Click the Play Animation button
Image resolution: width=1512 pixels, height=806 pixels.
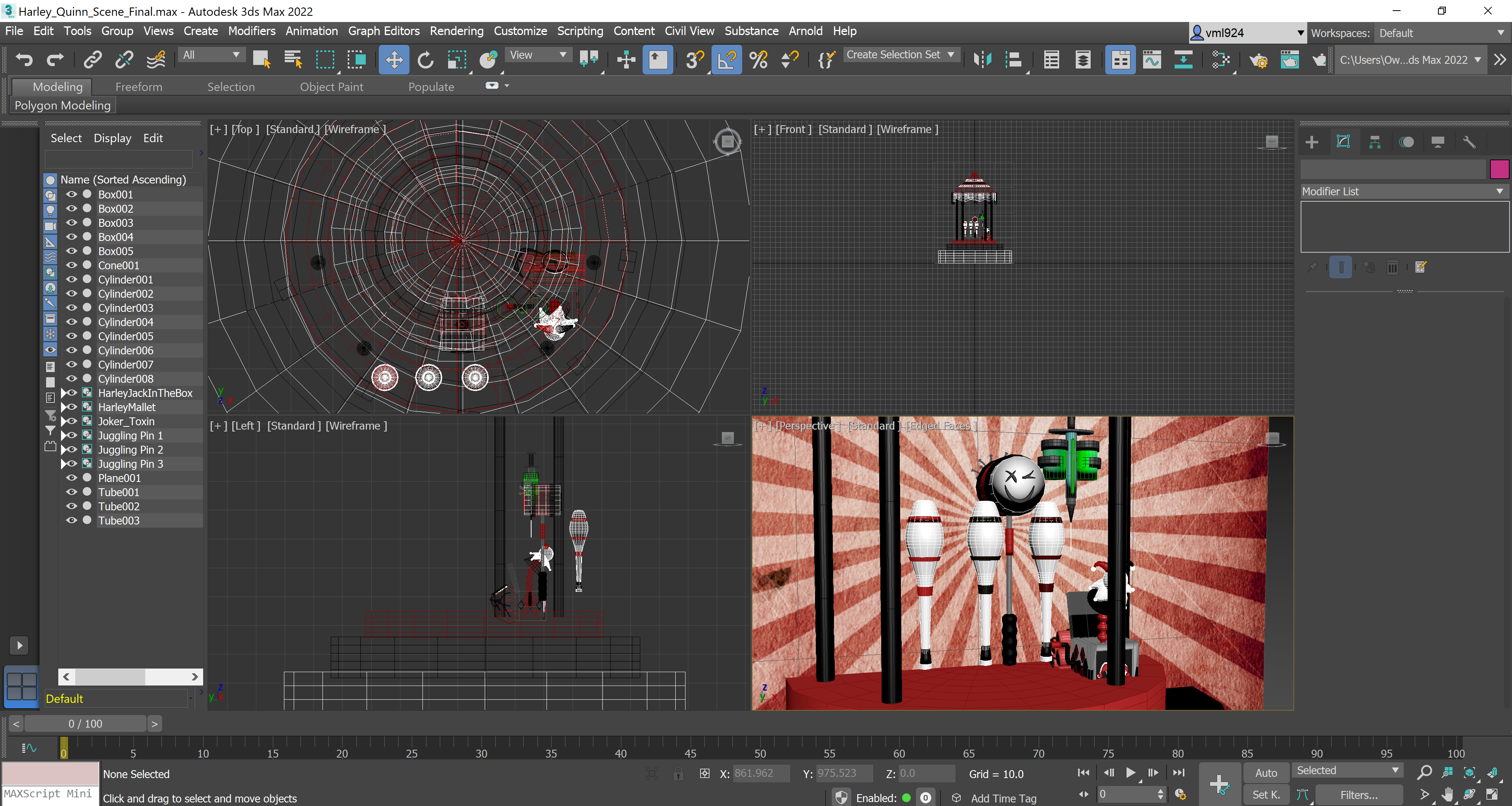[x=1130, y=773]
